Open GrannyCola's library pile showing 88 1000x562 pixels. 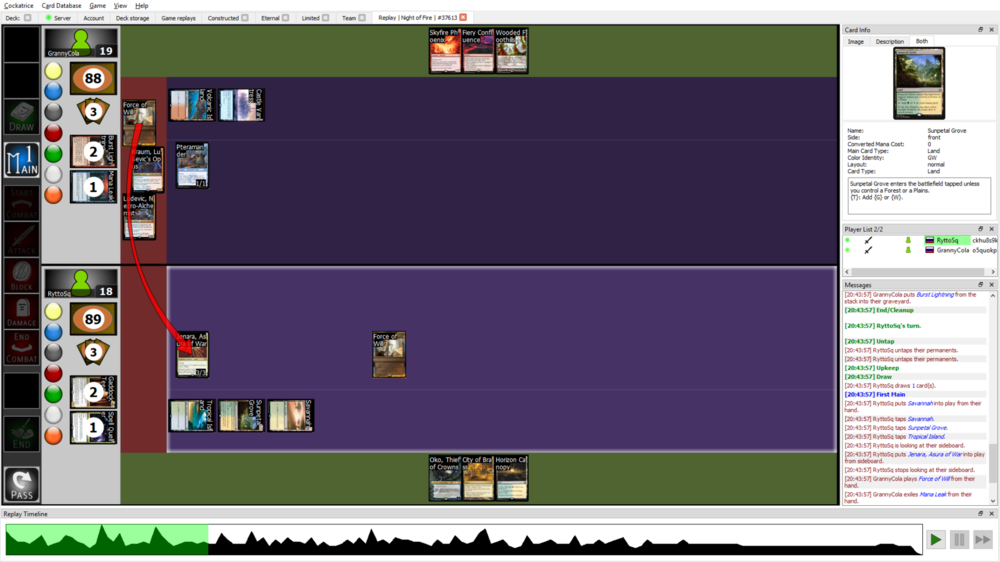[x=93, y=79]
